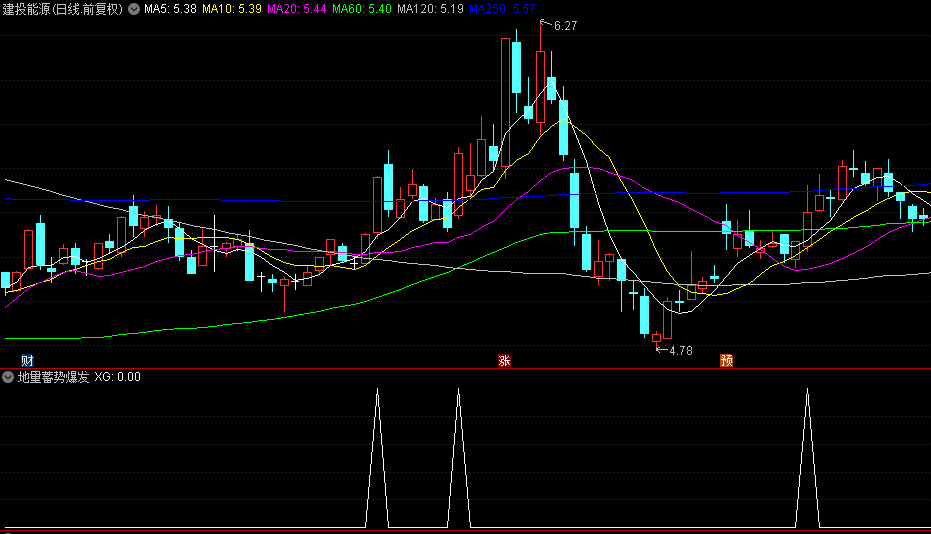Click the 4.78 low price marker
Image resolution: width=931 pixels, height=534 pixels.
[680, 350]
